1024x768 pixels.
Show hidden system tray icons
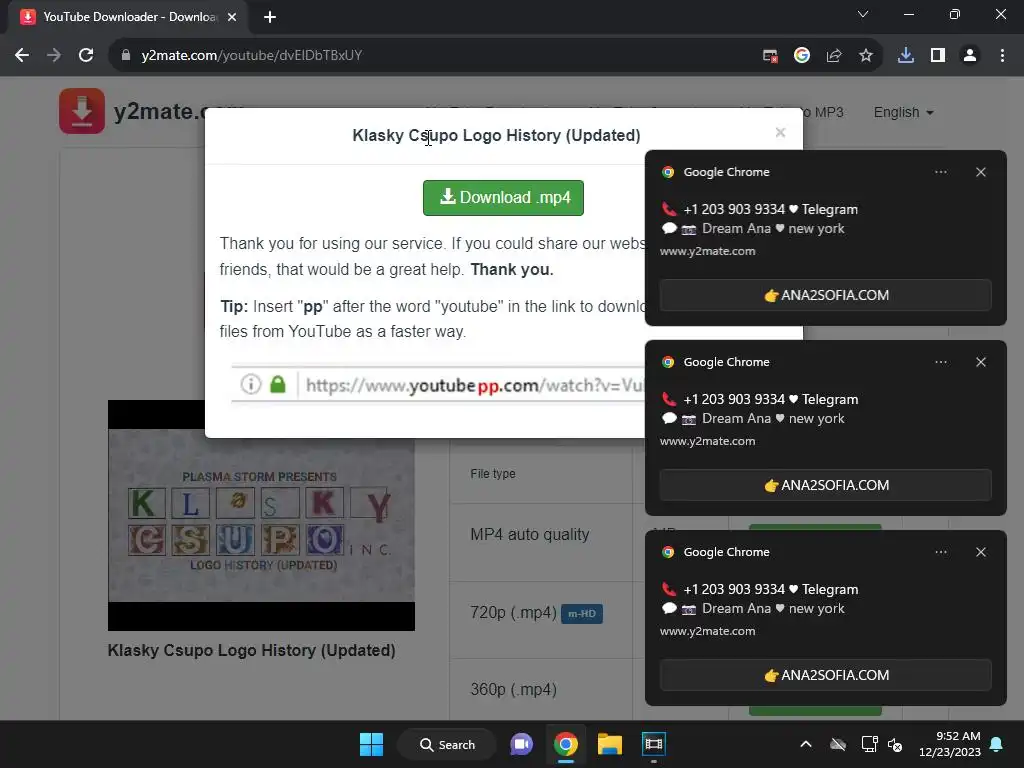point(806,744)
